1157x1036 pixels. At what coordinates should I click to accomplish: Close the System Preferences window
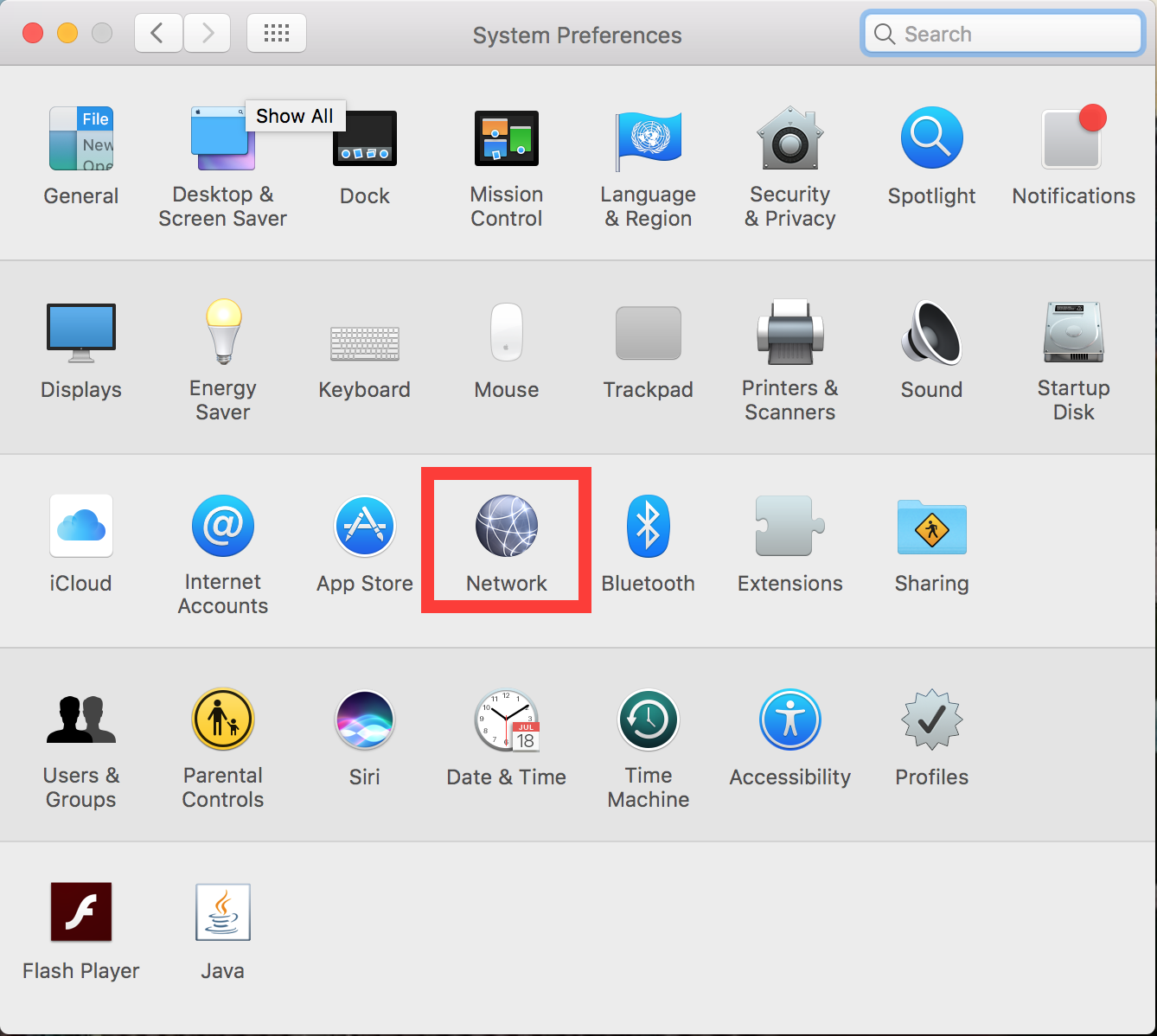coord(33,34)
